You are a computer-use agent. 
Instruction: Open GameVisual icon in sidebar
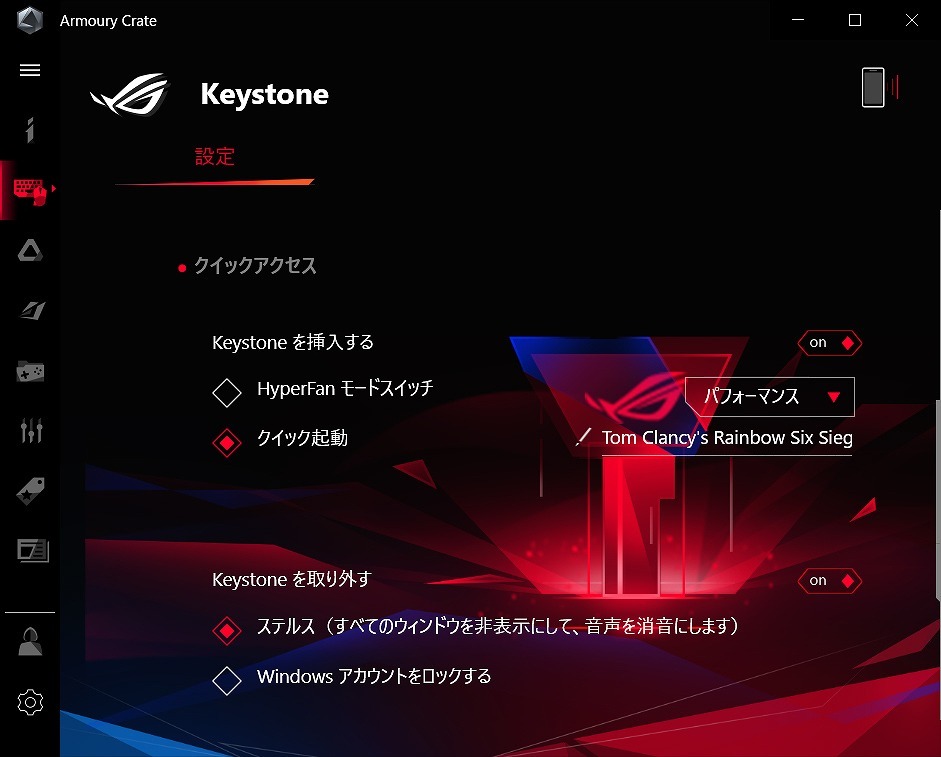31,310
